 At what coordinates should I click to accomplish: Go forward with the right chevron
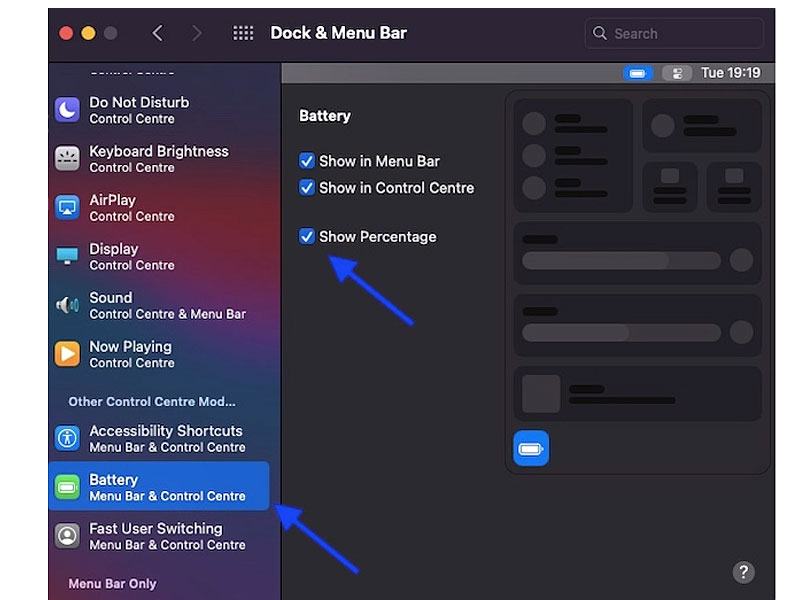click(197, 34)
